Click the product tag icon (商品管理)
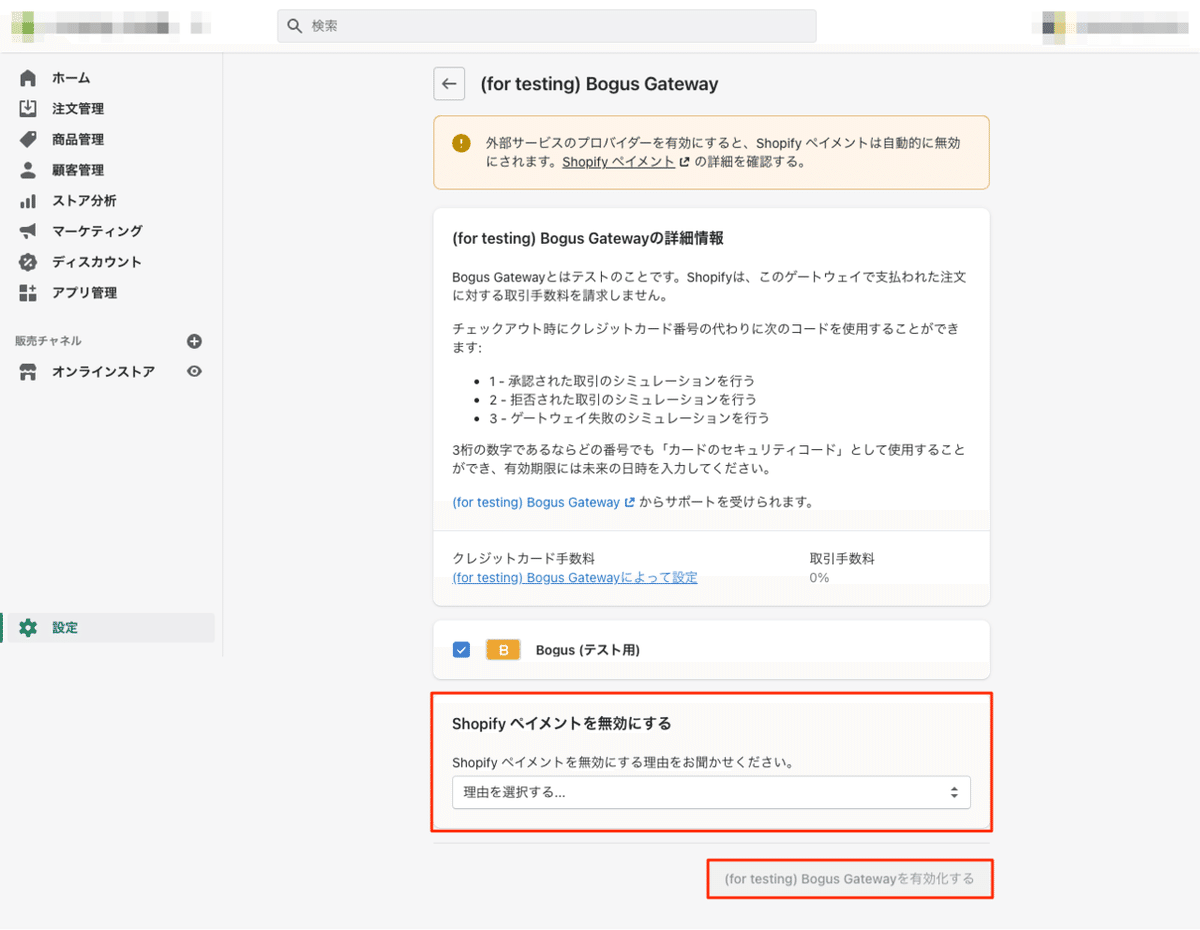Image resolution: width=1200 pixels, height=930 pixels. pos(28,139)
